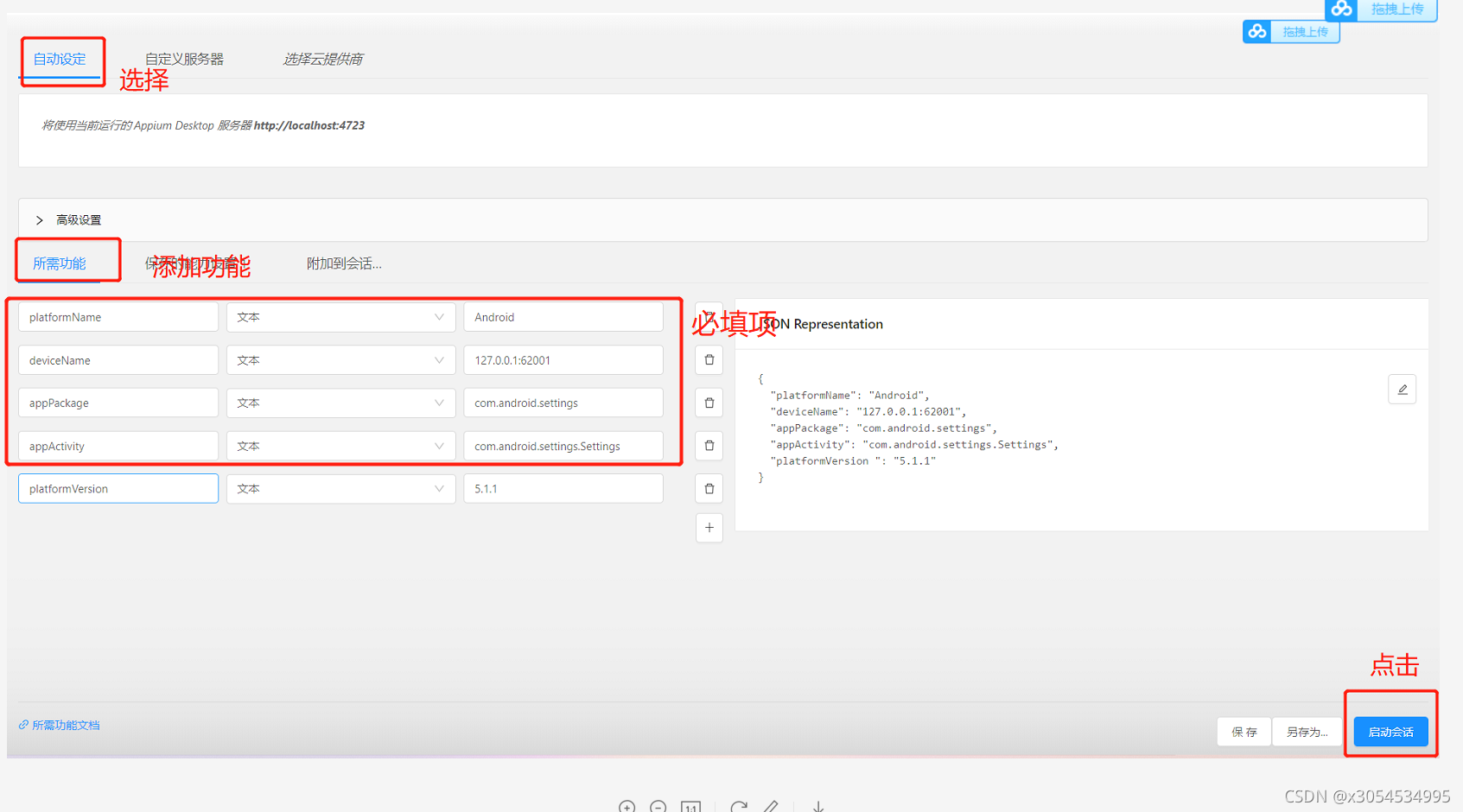
Task: Edit the raw JSON with the pencil icon
Action: (1403, 390)
